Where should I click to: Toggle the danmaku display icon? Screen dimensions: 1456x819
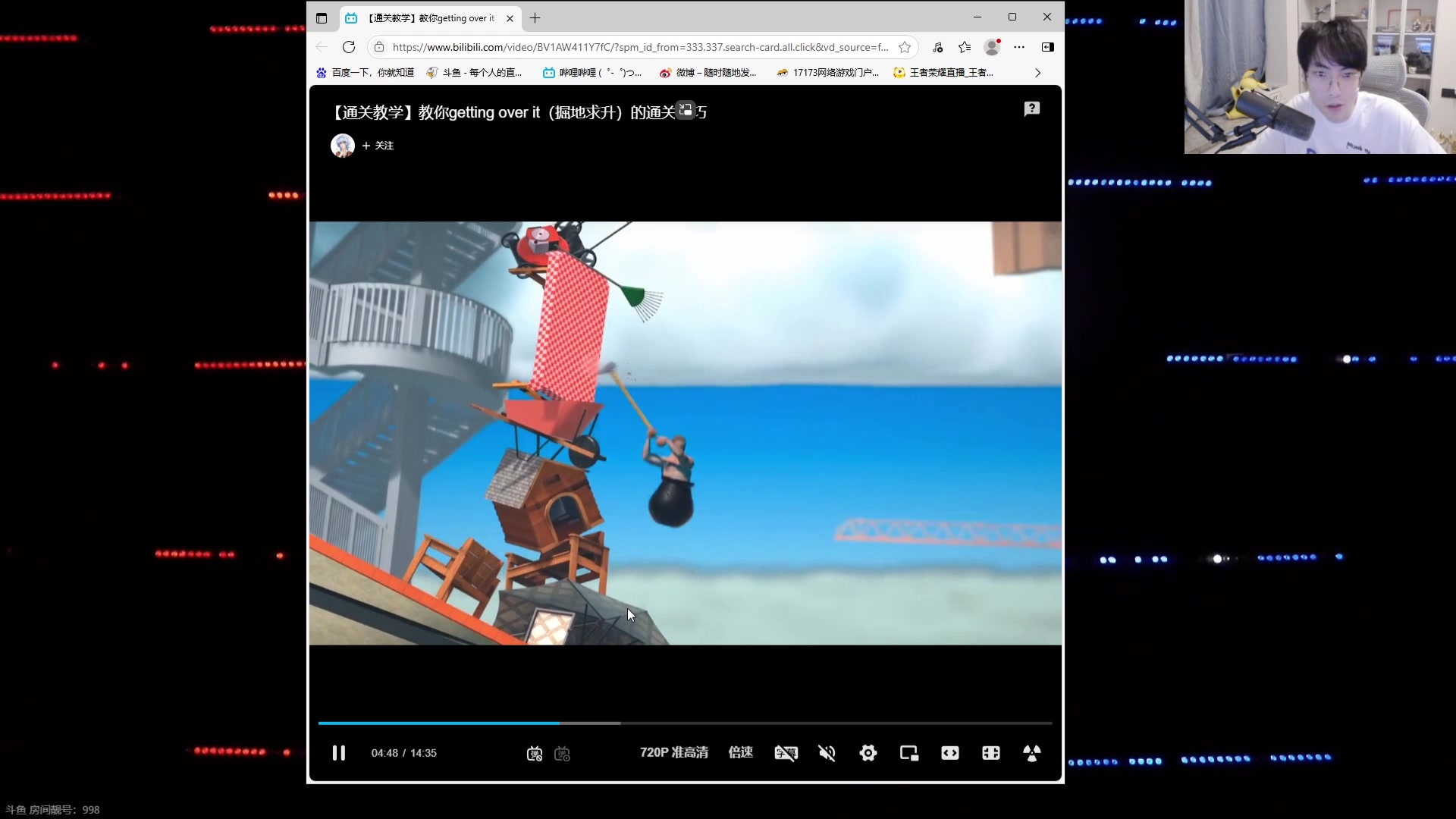coord(535,754)
